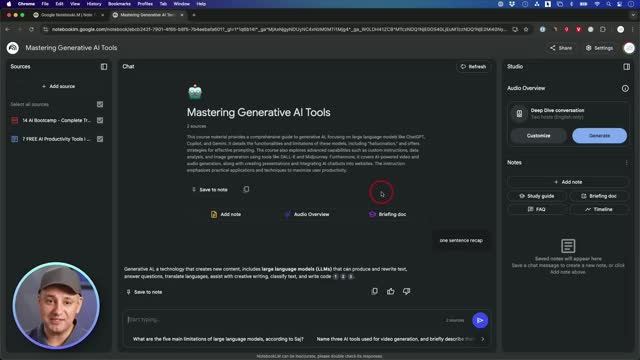Click Add source button
Screen dimensions: 640x360
pos(58,87)
